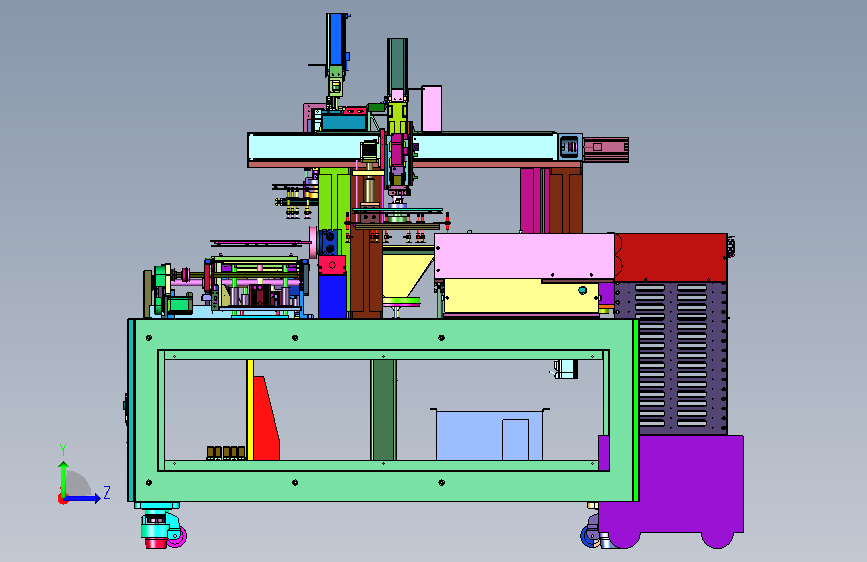This screenshot has width=867, height=562.
Task: Select the pink rail end at gantry right
Action: tap(606, 149)
